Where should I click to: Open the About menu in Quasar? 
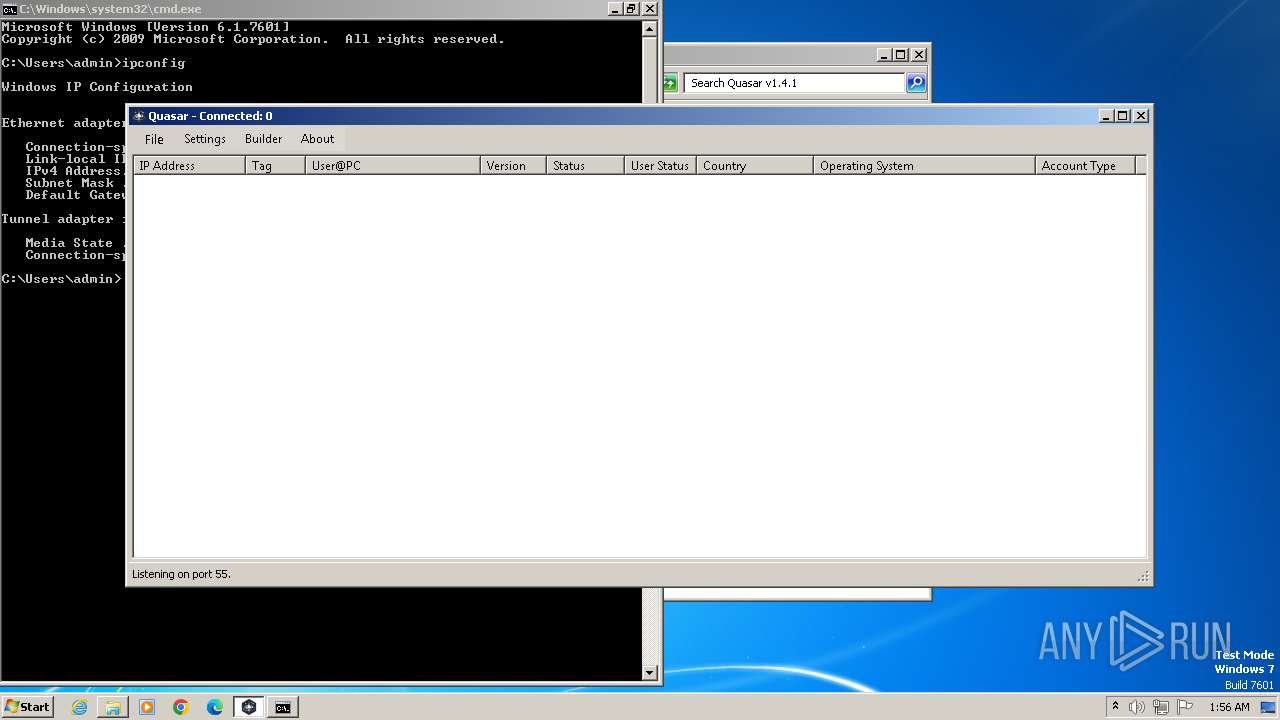(x=317, y=139)
